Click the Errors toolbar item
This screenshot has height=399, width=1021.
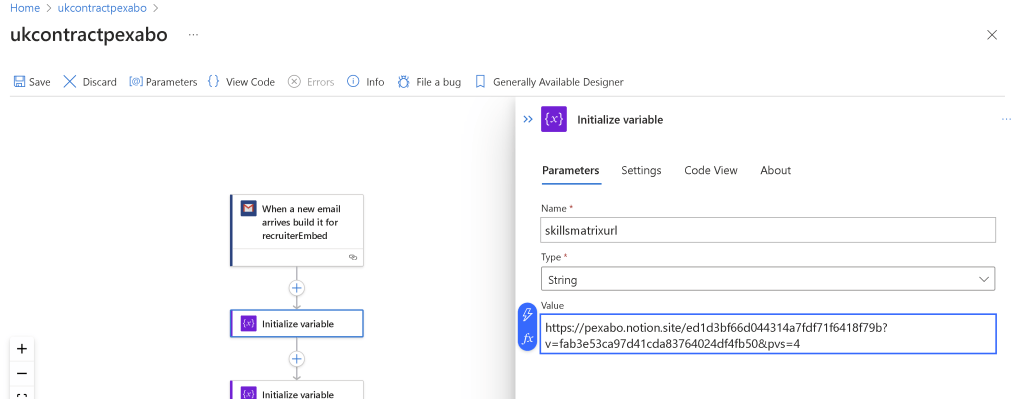[x=311, y=82]
